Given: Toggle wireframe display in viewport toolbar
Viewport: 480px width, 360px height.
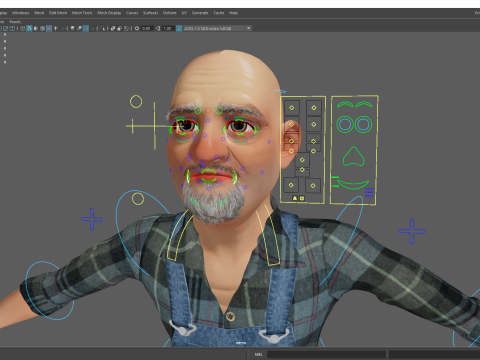Looking at the screenshot, I should (22, 28).
